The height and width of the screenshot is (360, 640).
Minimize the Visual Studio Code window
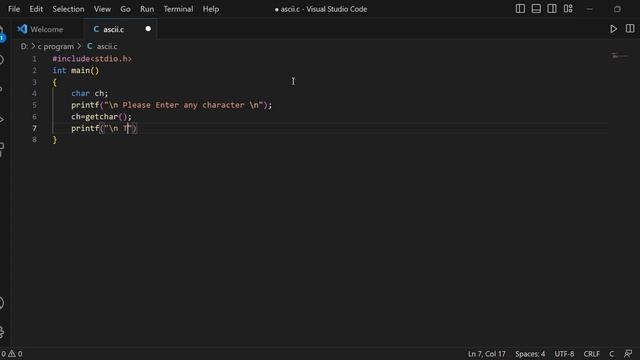(x=589, y=9)
